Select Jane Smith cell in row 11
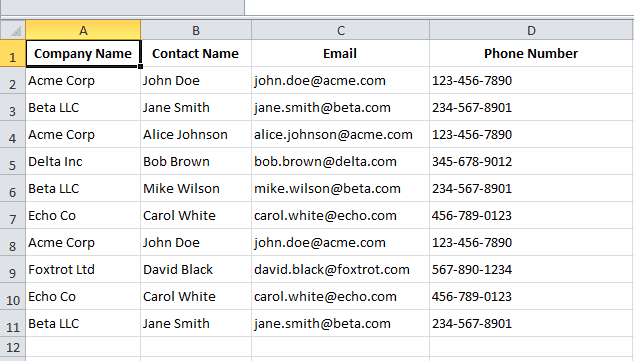The width and height of the screenshot is (634, 361). tap(196, 323)
